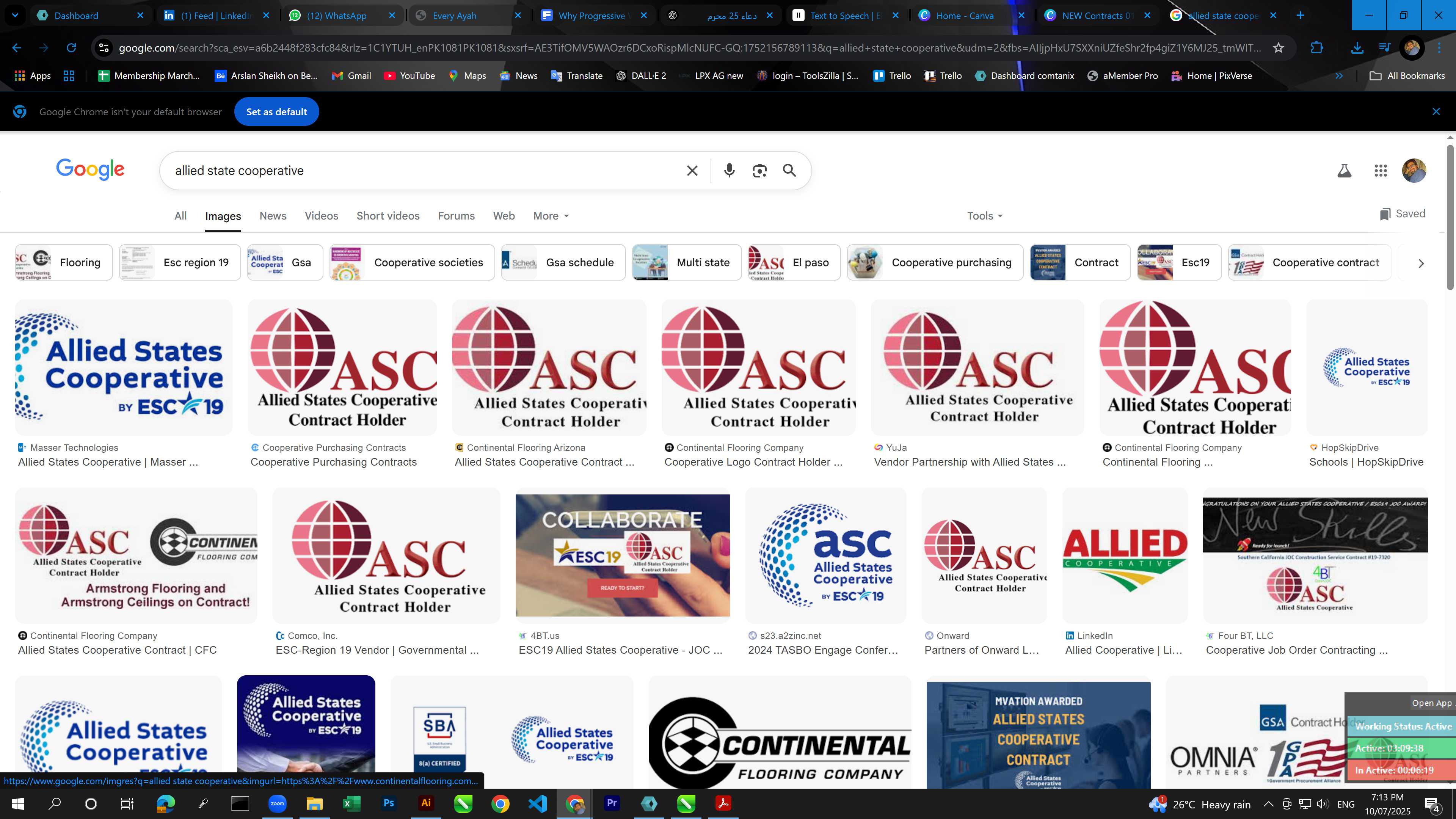Open notification center in taskbar
1456x819 pixels.
1432,804
